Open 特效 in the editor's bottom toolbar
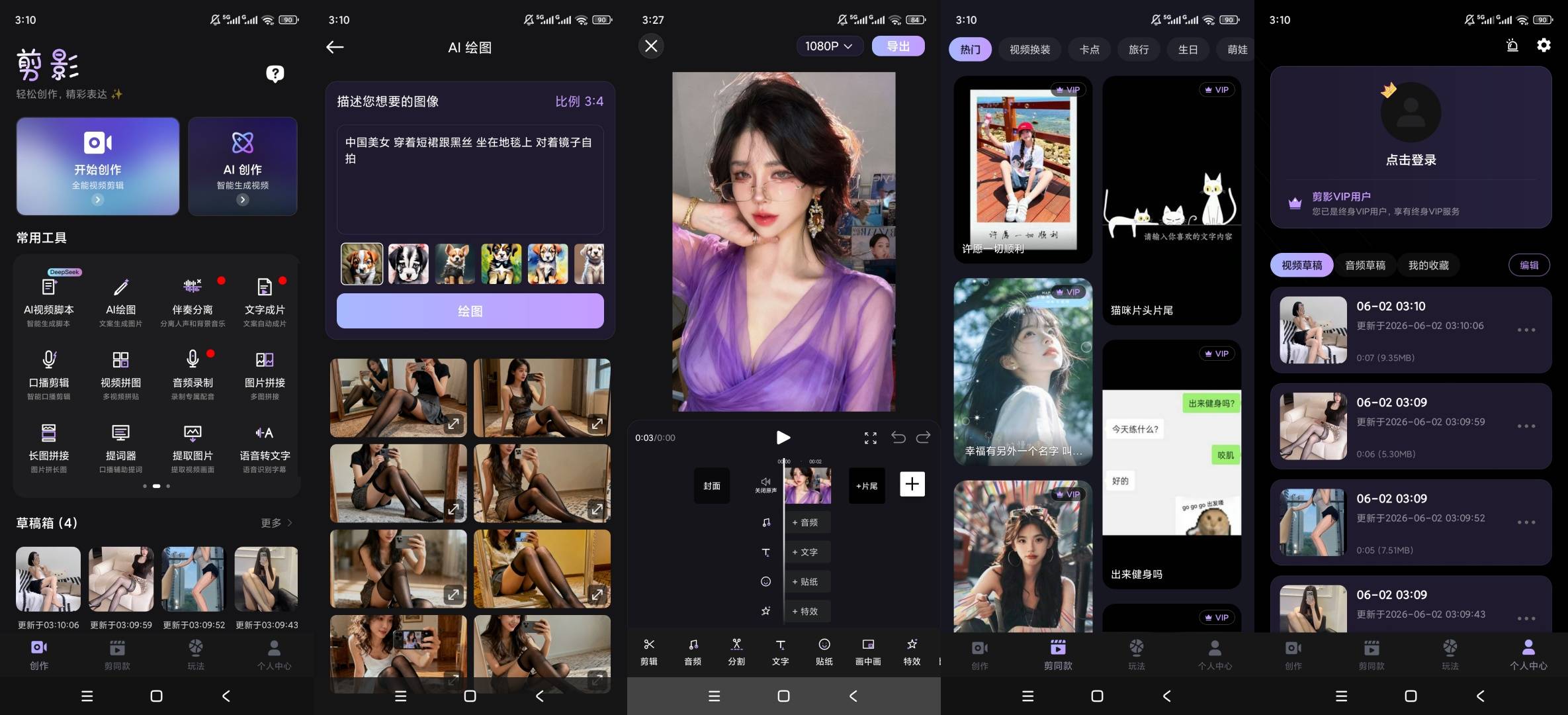This screenshot has height=715, width=1568. (x=912, y=651)
